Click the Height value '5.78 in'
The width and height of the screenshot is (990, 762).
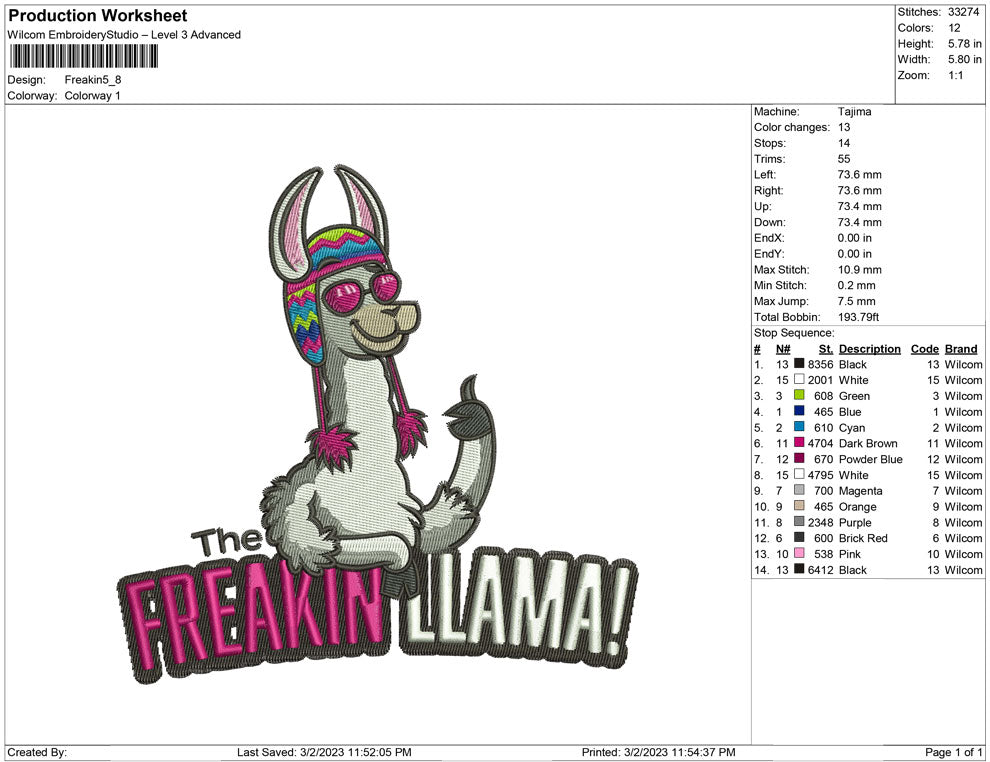click(x=965, y=44)
